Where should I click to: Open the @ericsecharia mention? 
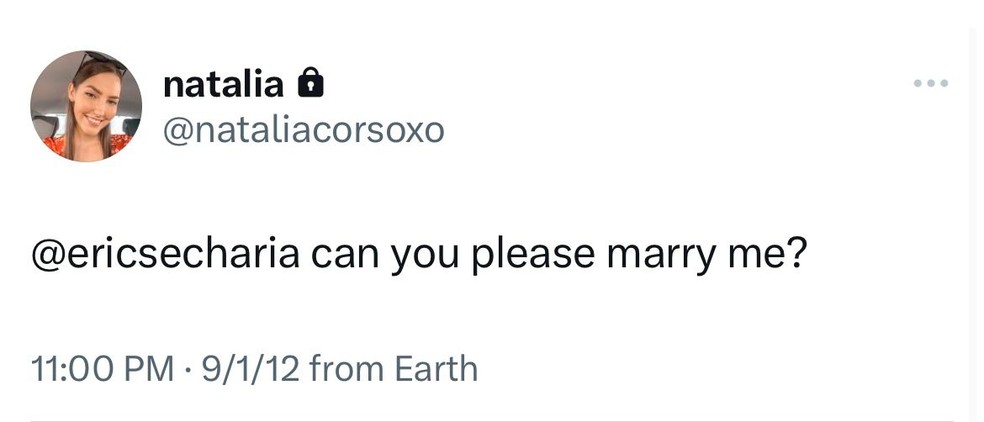[x=166, y=254]
